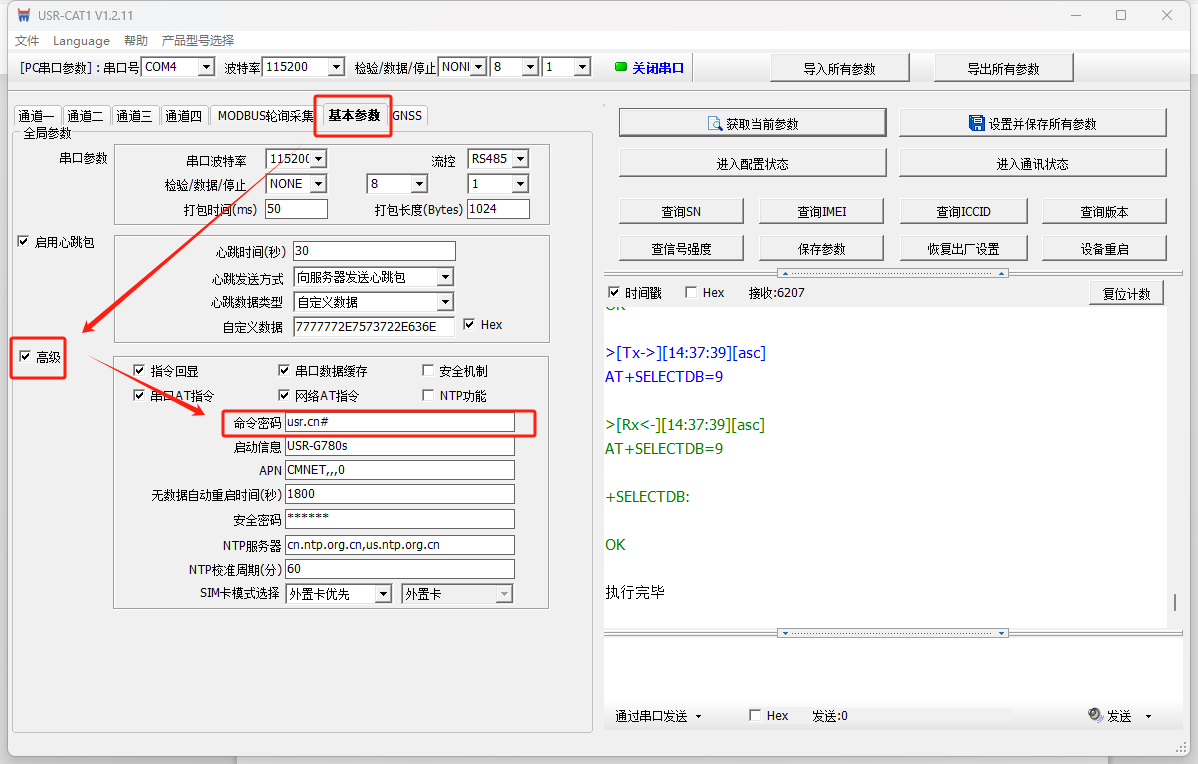Click the green LED serial port status icon
The image size is (1198, 764).
point(621,68)
